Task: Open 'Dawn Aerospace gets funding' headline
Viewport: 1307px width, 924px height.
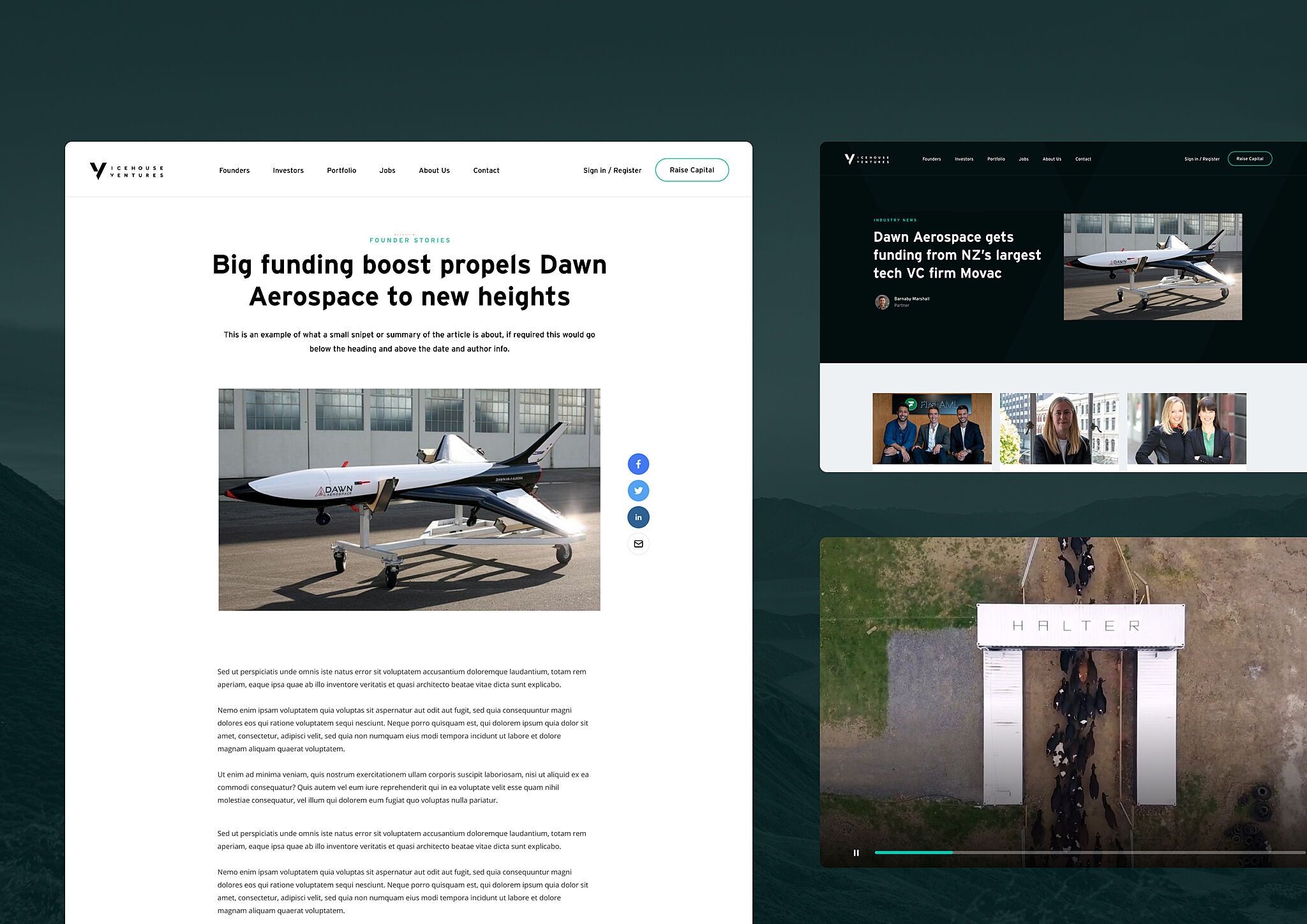Action: (957, 255)
